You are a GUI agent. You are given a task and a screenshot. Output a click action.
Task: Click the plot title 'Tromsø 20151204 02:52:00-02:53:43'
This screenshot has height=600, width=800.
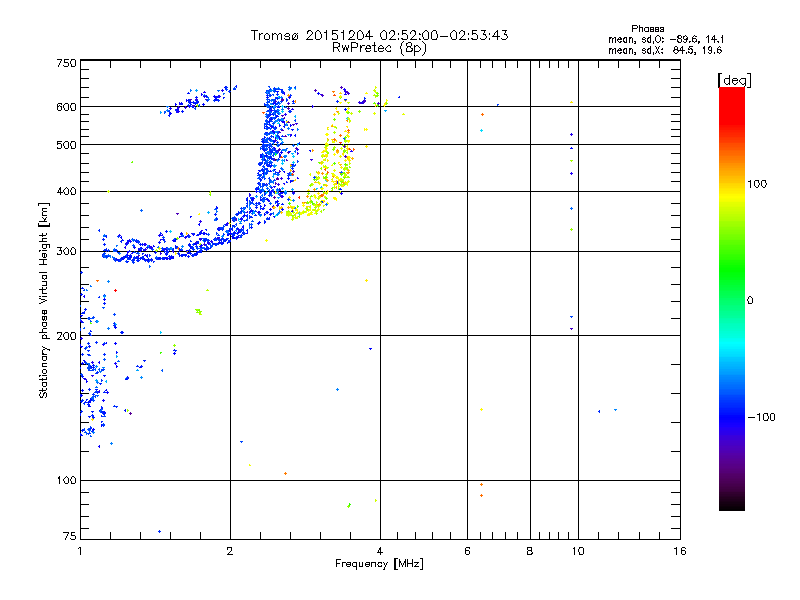[379, 35]
